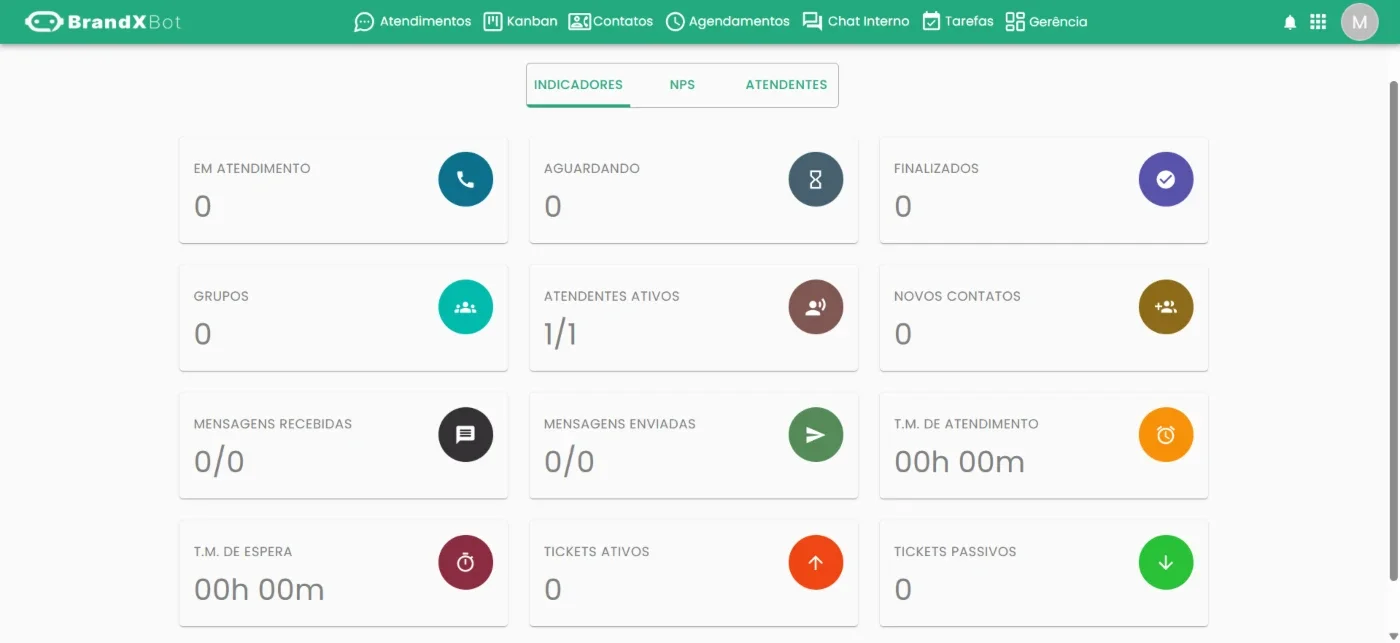Click the T.M. de Espera "00h 00m" value
Image resolution: width=1400 pixels, height=643 pixels.
[x=259, y=590]
